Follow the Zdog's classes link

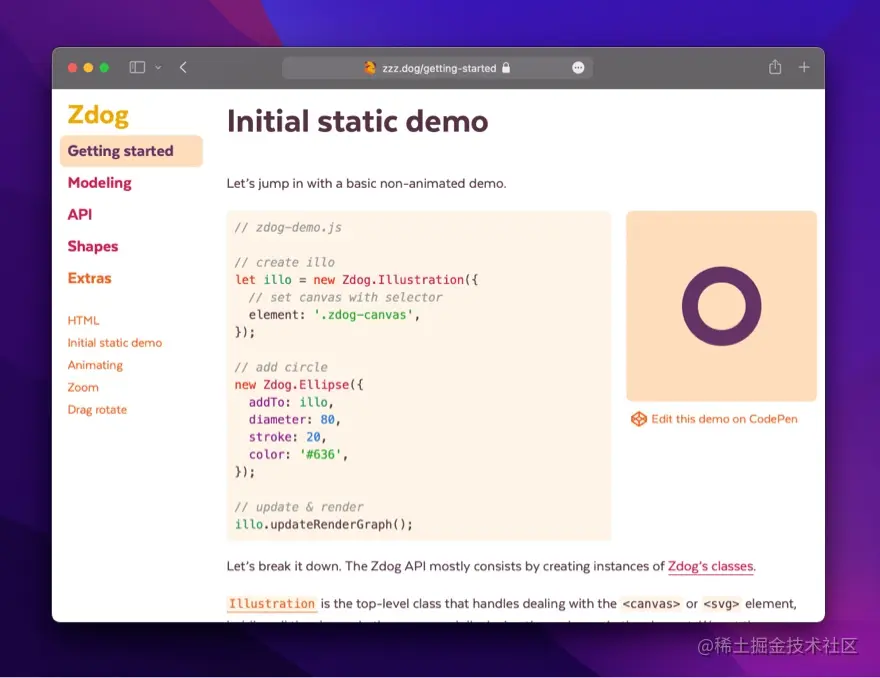tap(711, 566)
